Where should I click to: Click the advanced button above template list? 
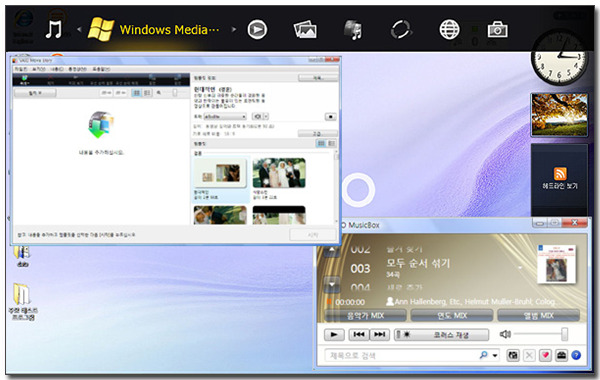click(x=318, y=134)
